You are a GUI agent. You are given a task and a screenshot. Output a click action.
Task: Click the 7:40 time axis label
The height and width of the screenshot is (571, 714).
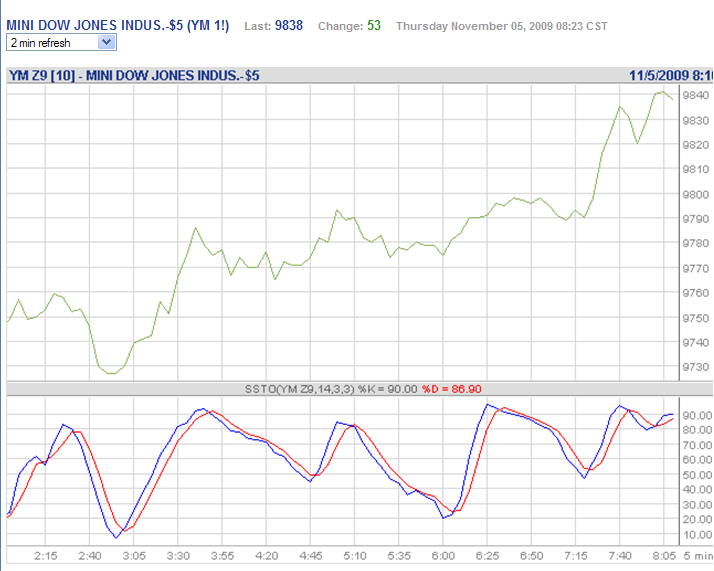pos(620,556)
